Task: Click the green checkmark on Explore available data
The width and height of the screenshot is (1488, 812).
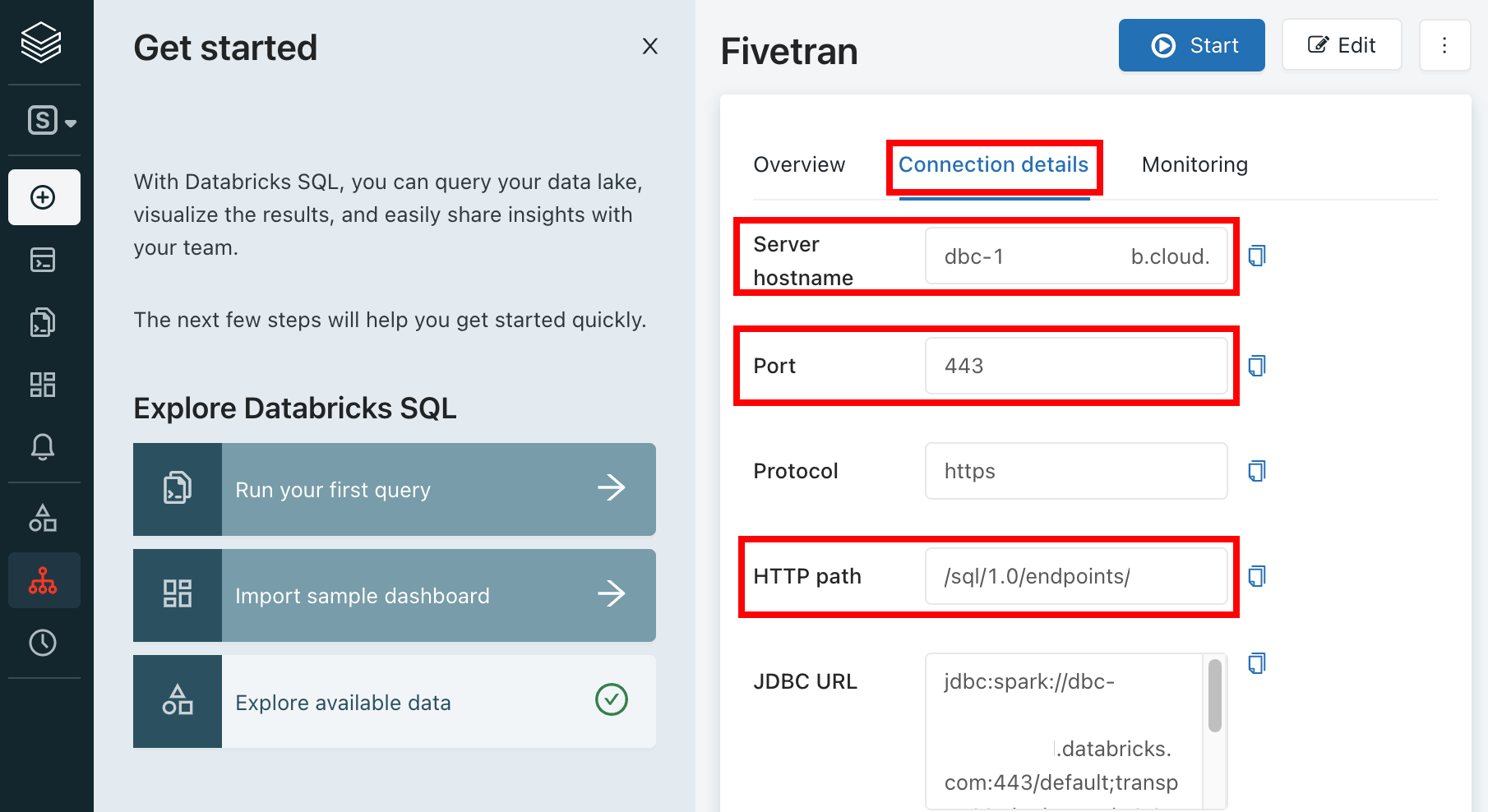Action: (x=612, y=700)
